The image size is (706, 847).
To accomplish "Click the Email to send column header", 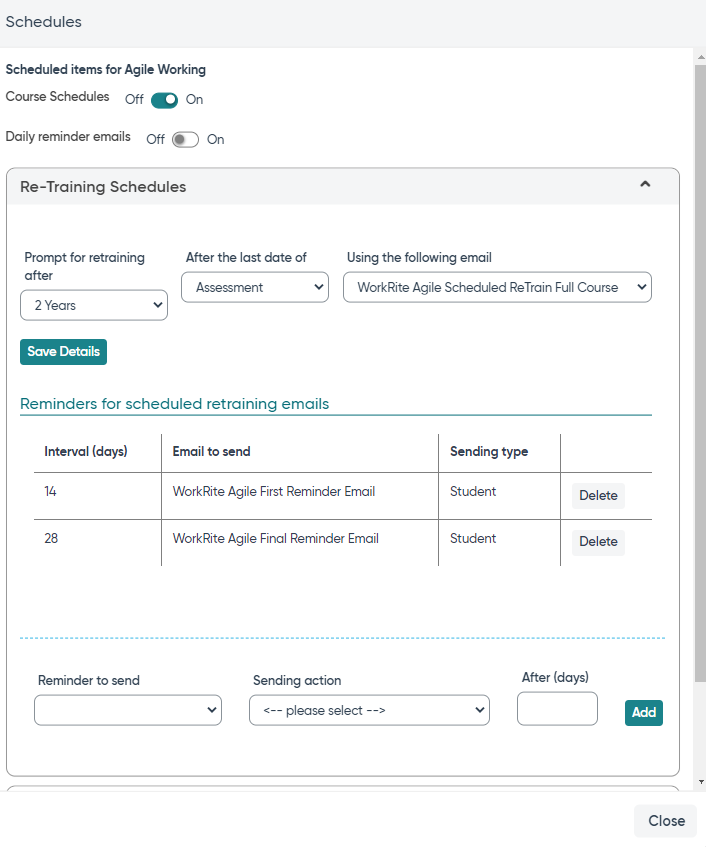I will pyautogui.click(x=211, y=452).
